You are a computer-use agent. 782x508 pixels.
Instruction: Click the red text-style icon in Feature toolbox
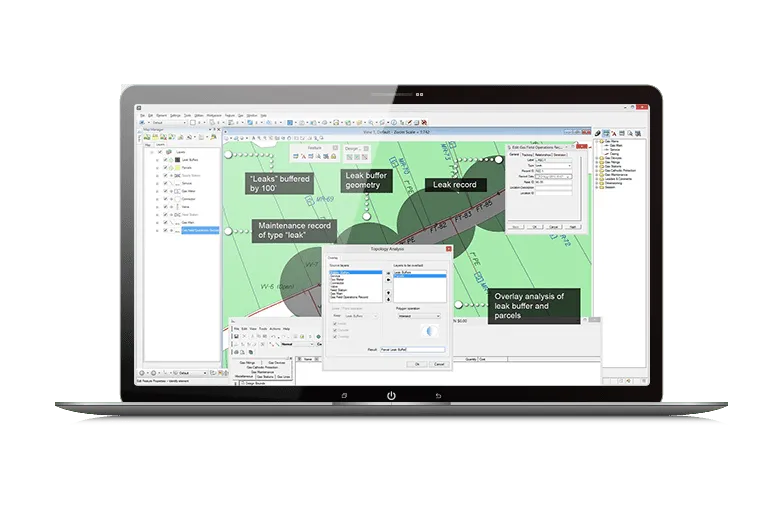click(303, 157)
